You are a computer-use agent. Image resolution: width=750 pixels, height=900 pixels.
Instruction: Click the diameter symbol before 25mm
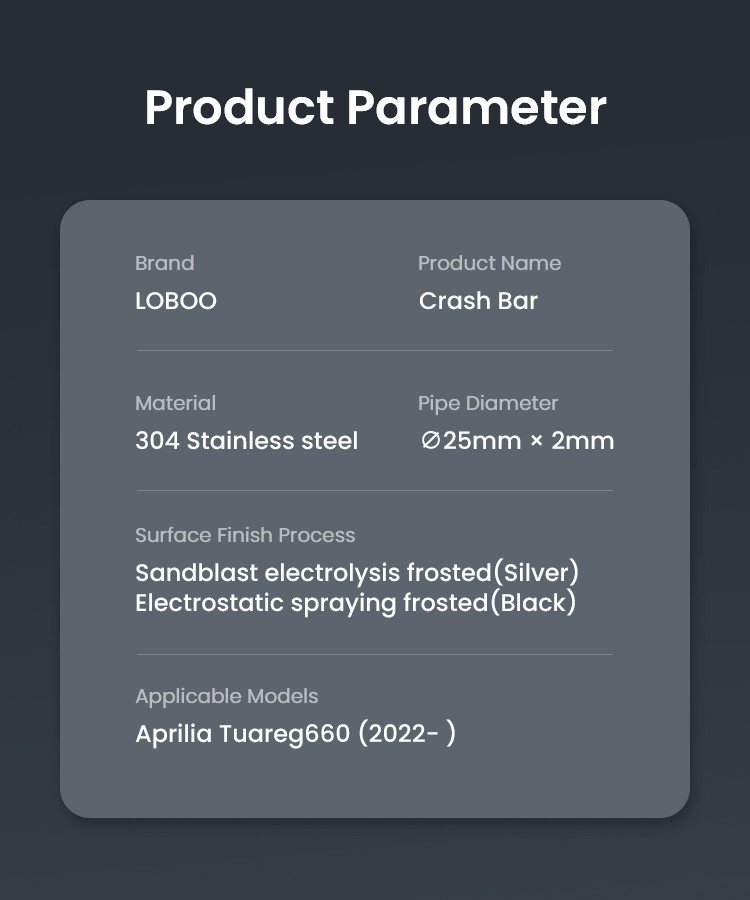point(430,441)
